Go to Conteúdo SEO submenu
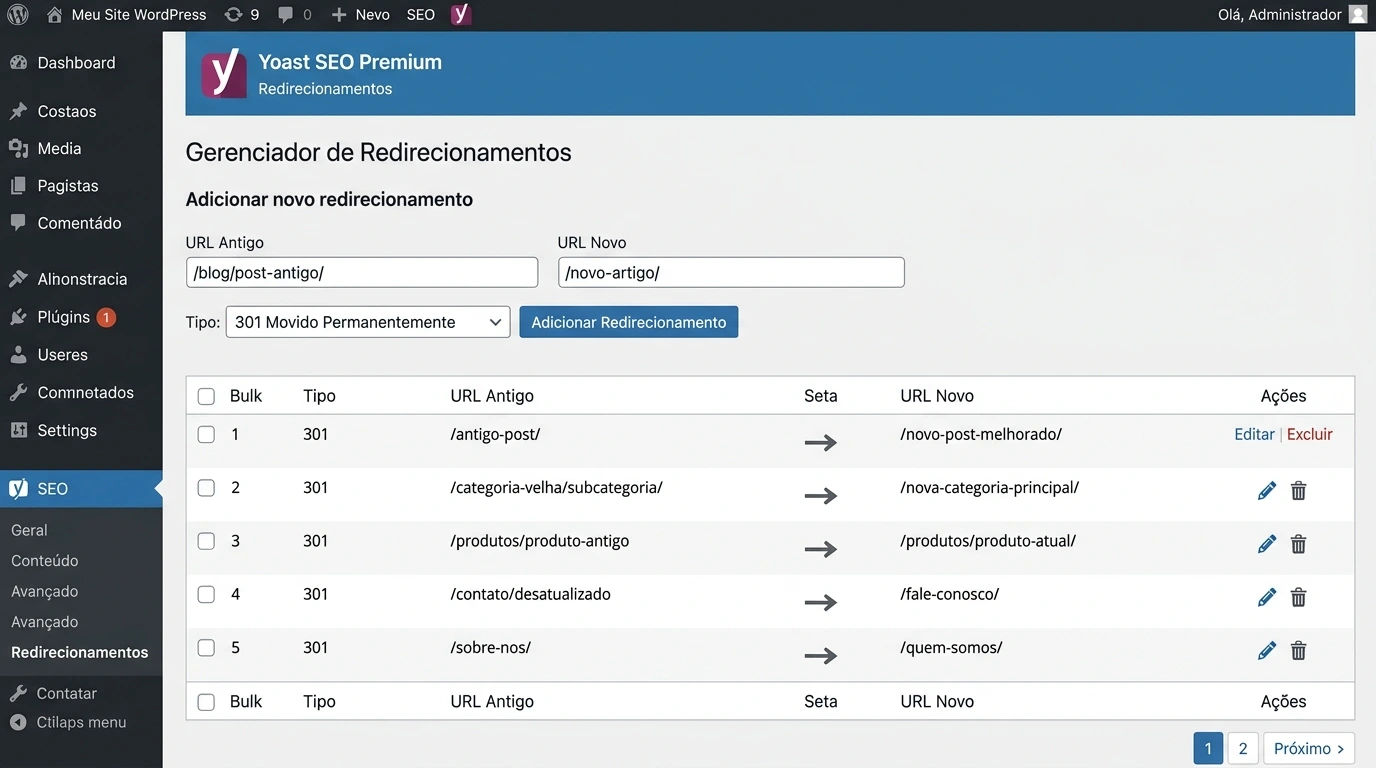 coord(45,561)
